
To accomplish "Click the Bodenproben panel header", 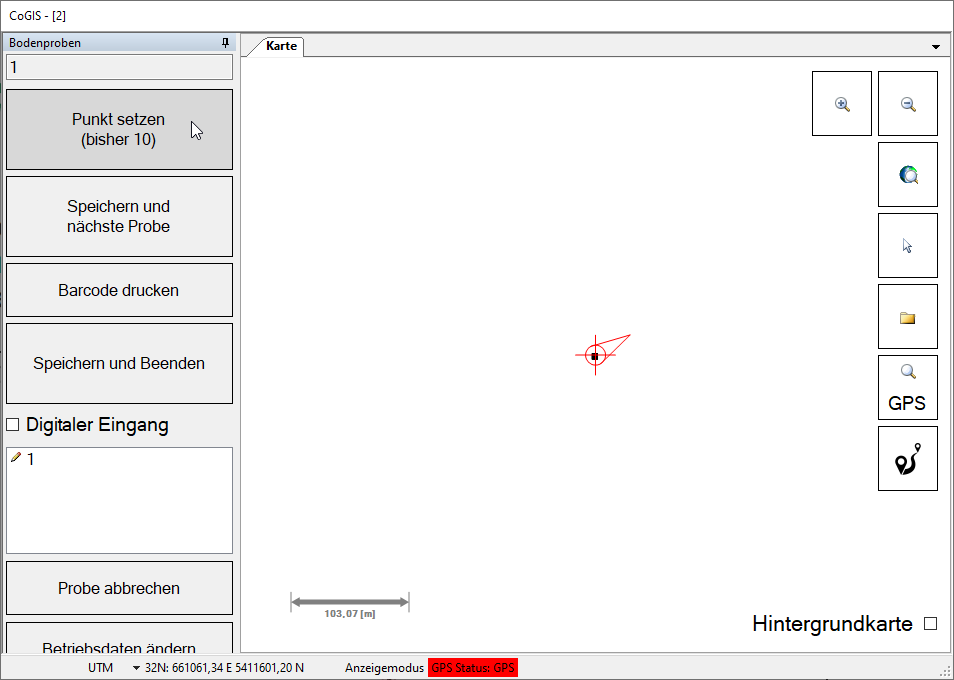I will click(x=44, y=42).
